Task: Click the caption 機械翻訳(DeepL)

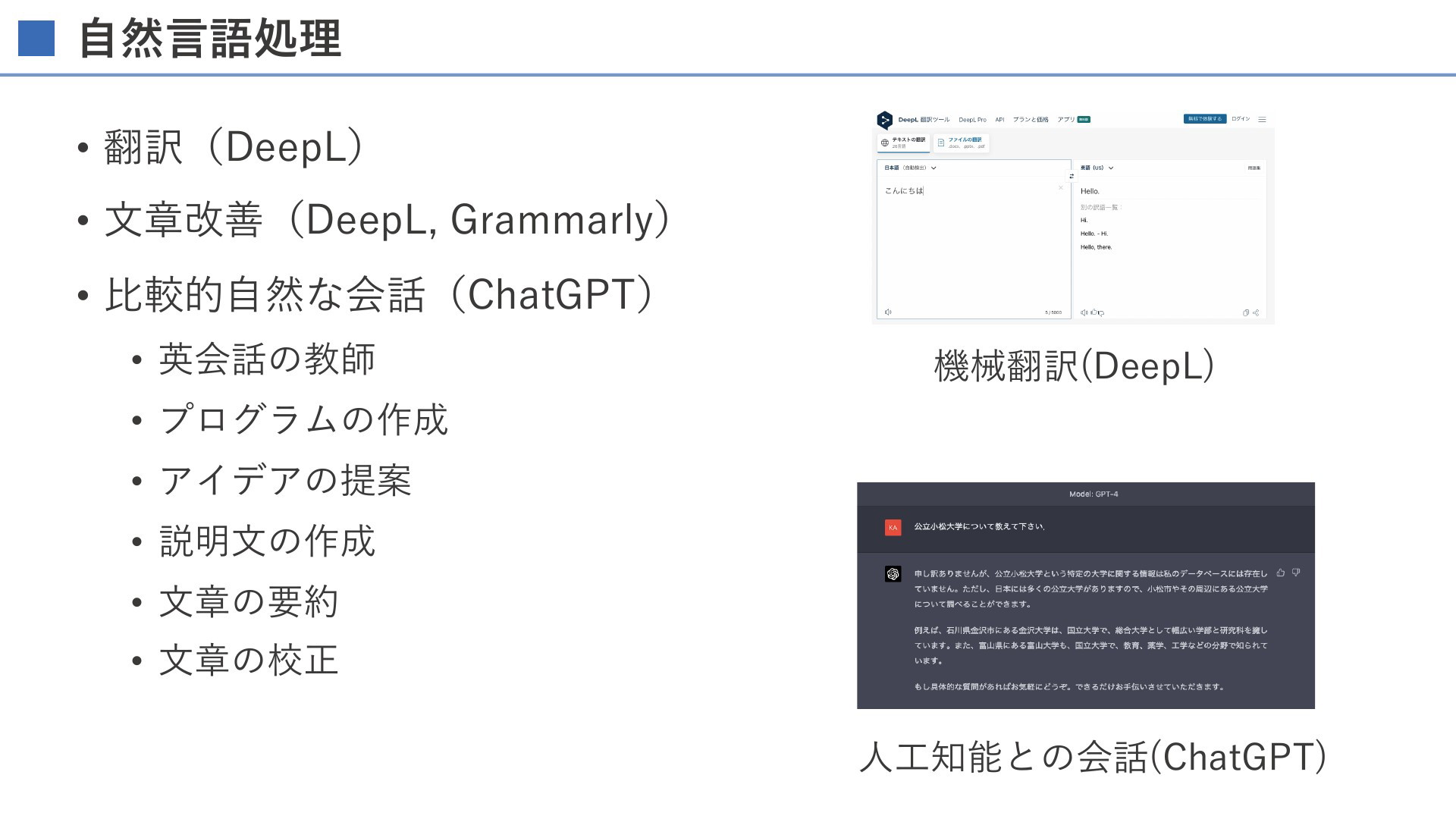Action: coord(1075,366)
